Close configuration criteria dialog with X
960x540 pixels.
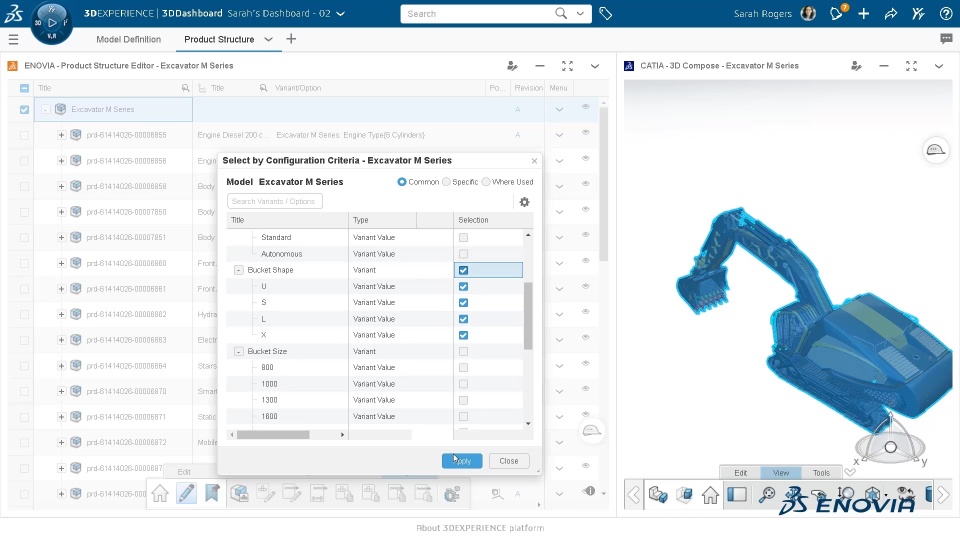coord(534,160)
